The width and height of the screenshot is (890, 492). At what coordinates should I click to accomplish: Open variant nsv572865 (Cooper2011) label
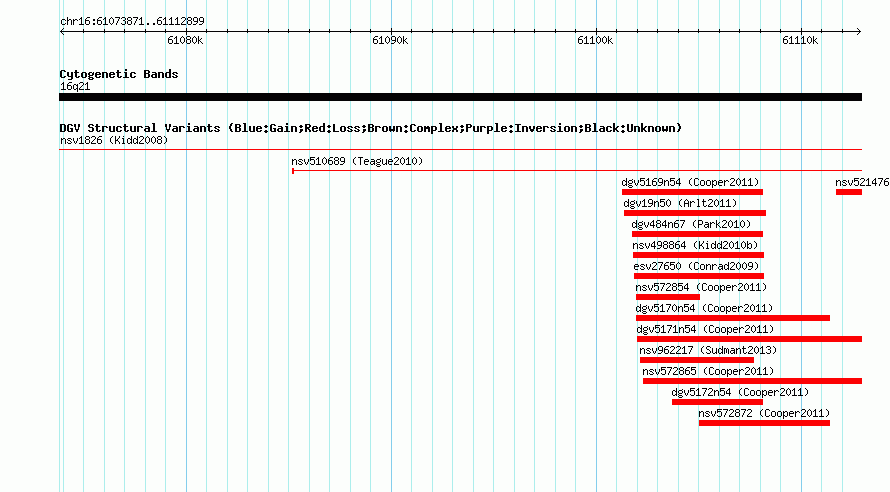[708, 371]
